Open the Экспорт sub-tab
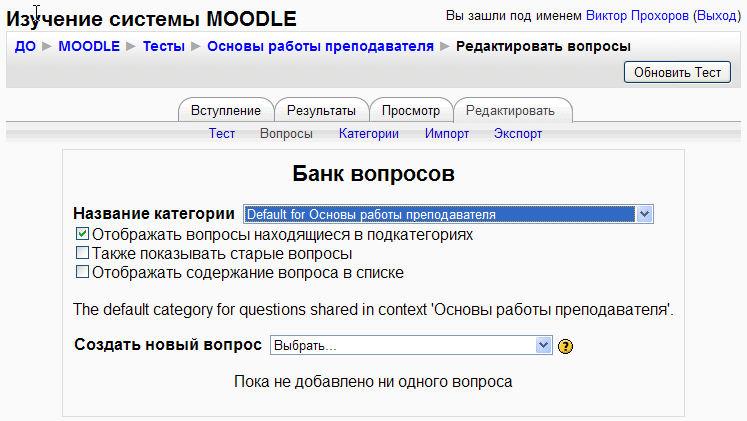The width and height of the screenshot is (747, 421). pos(518,134)
